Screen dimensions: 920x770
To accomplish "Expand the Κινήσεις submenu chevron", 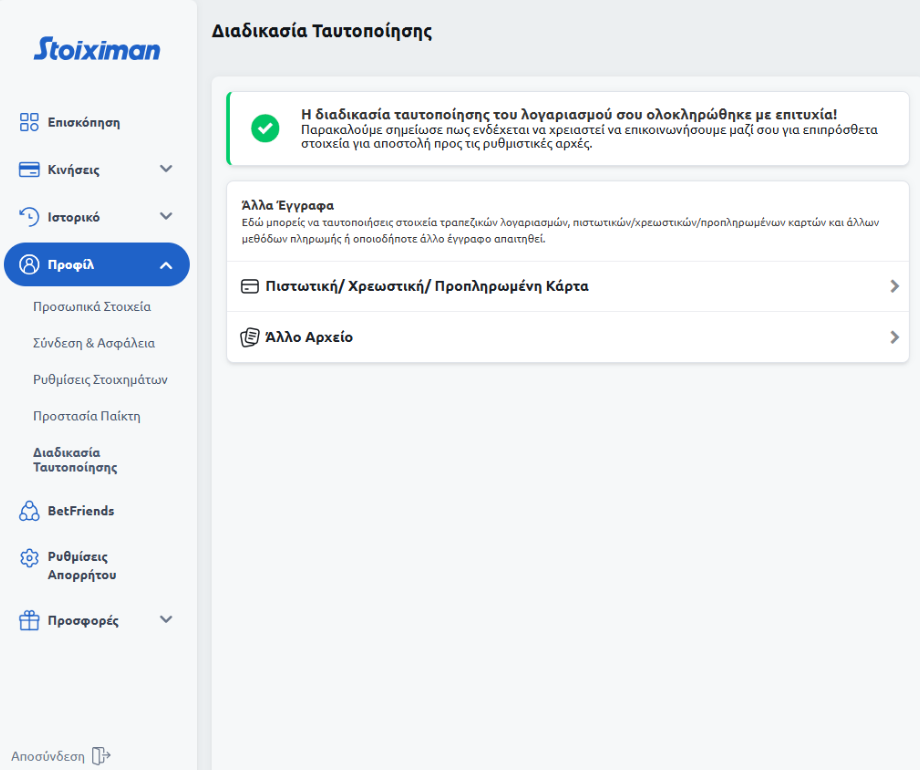I will pos(166,169).
